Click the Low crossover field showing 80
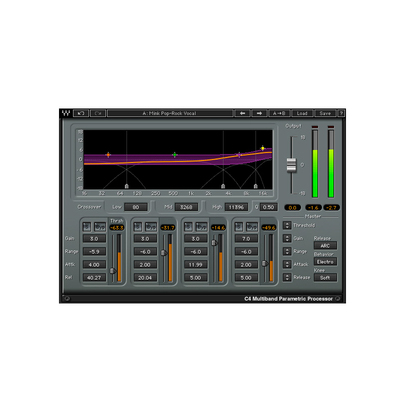 136,207
